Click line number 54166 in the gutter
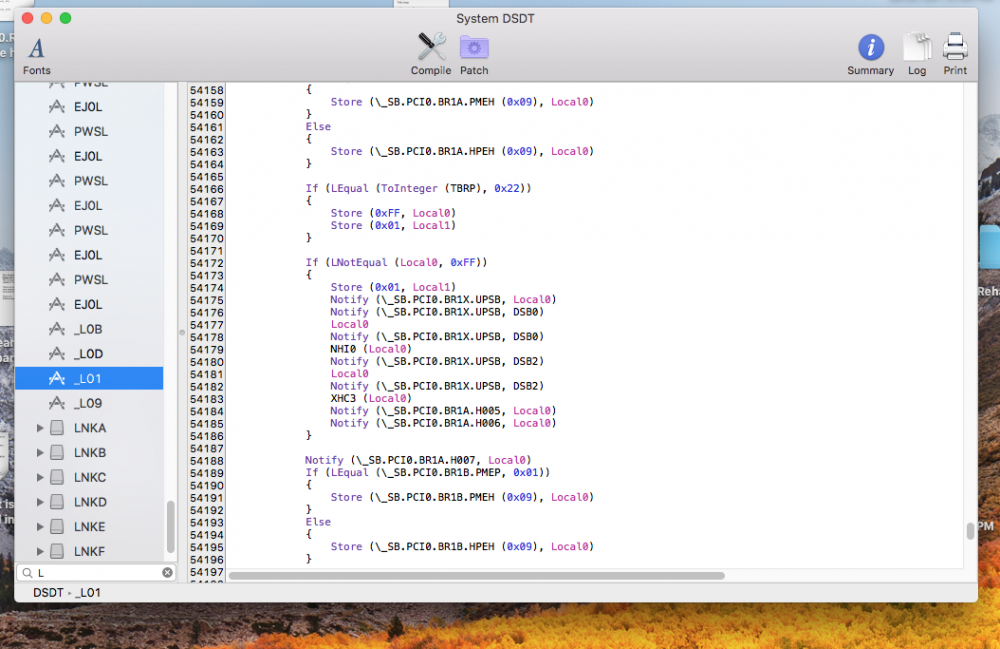 click(207, 189)
